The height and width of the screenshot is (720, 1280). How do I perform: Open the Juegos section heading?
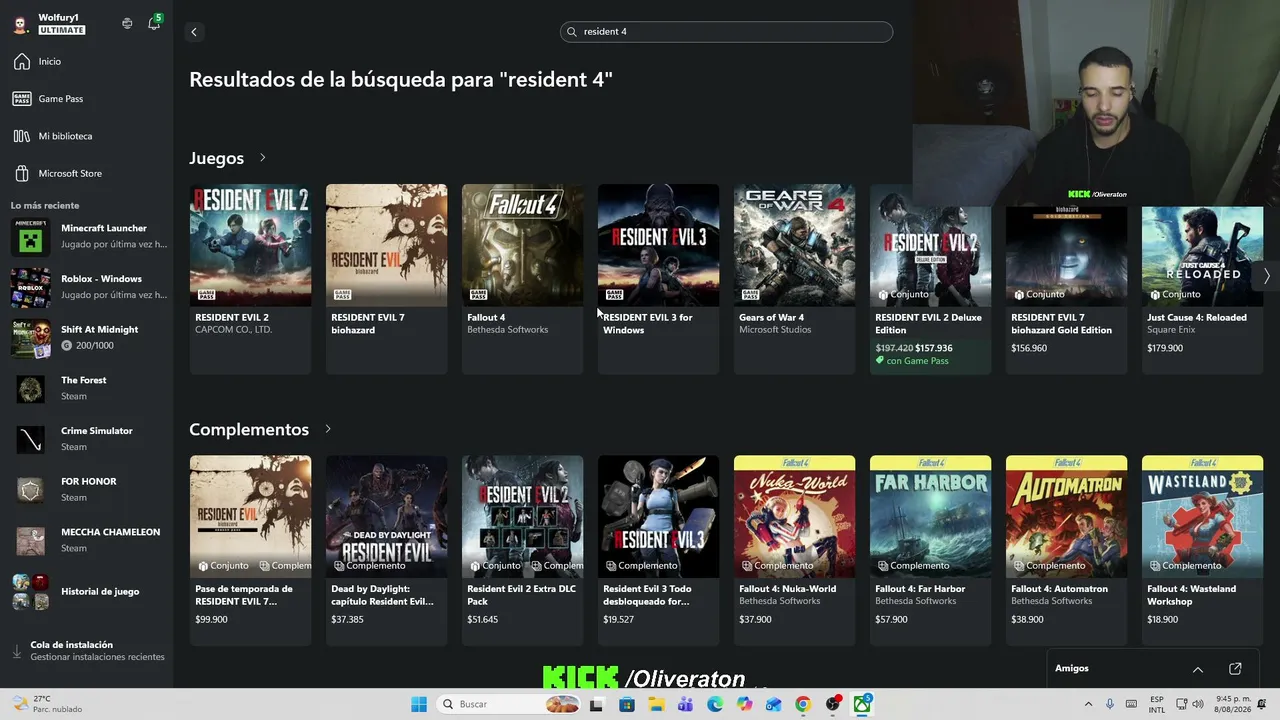[217, 158]
